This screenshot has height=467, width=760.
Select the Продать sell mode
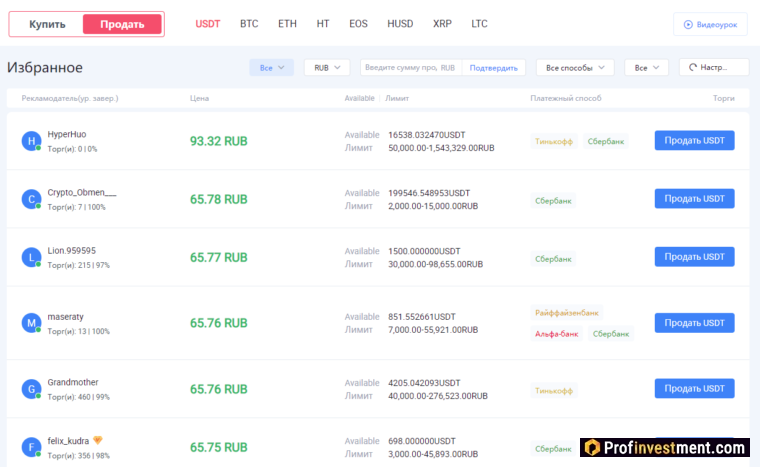tap(122, 24)
